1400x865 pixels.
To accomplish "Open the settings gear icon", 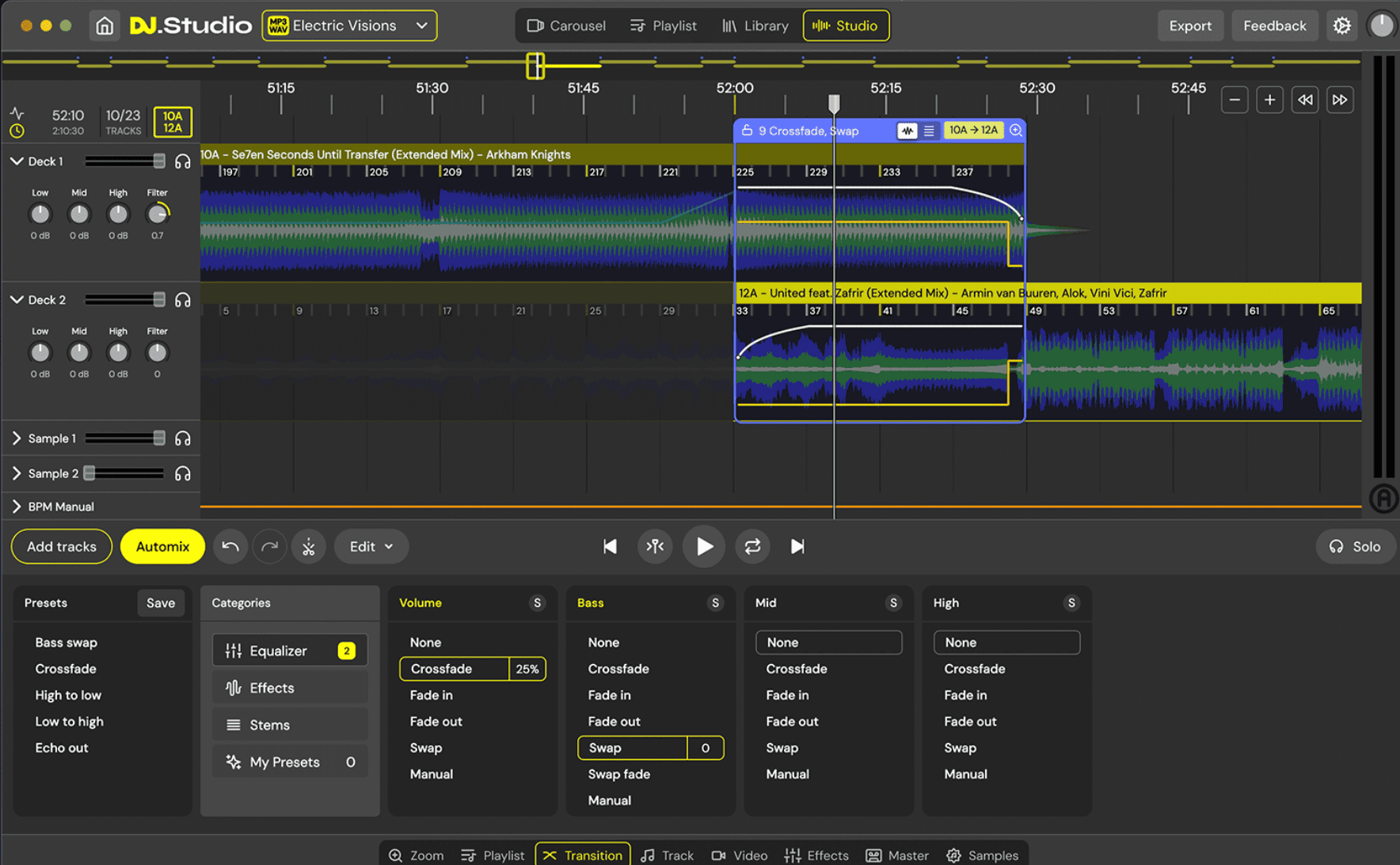I will tap(1341, 26).
